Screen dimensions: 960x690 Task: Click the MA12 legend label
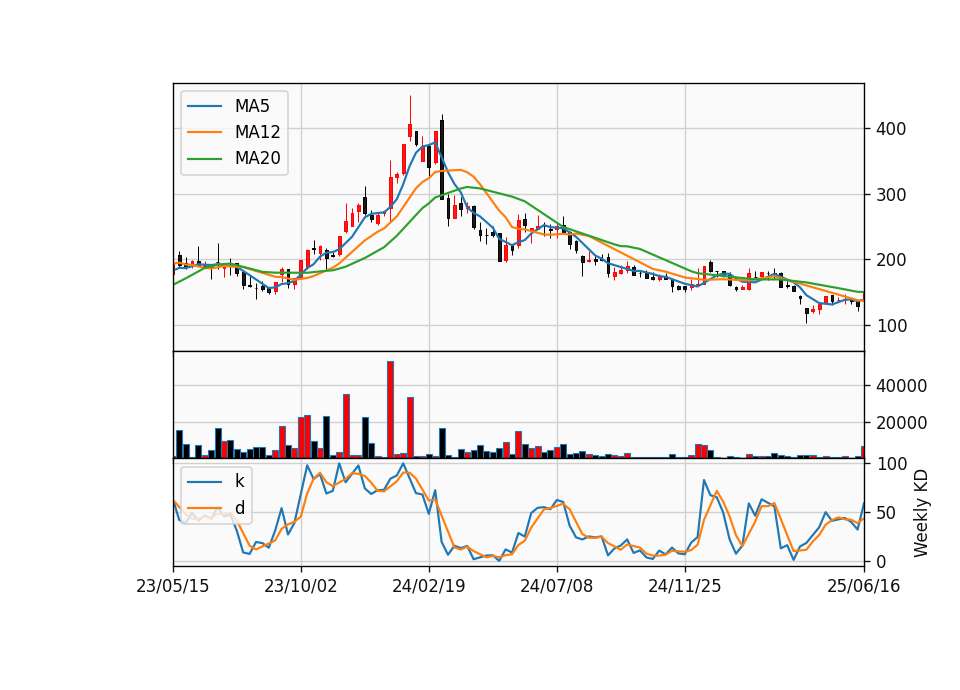tap(257, 132)
